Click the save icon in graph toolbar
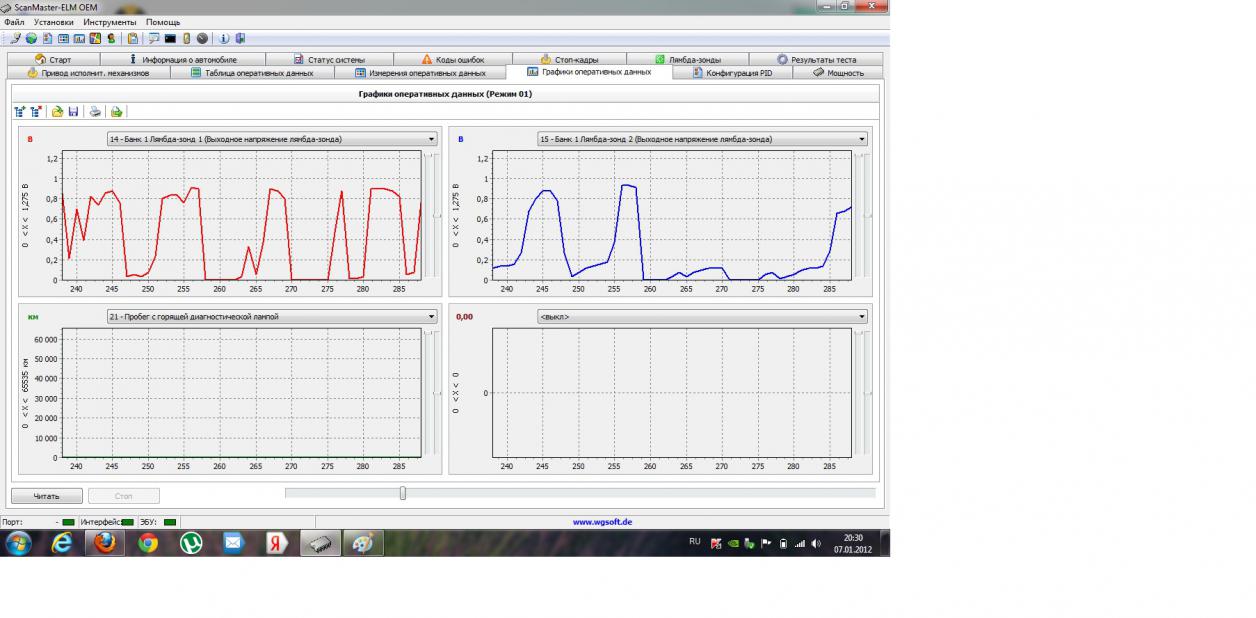The width and height of the screenshot is (1256, 618). [74, 112]
